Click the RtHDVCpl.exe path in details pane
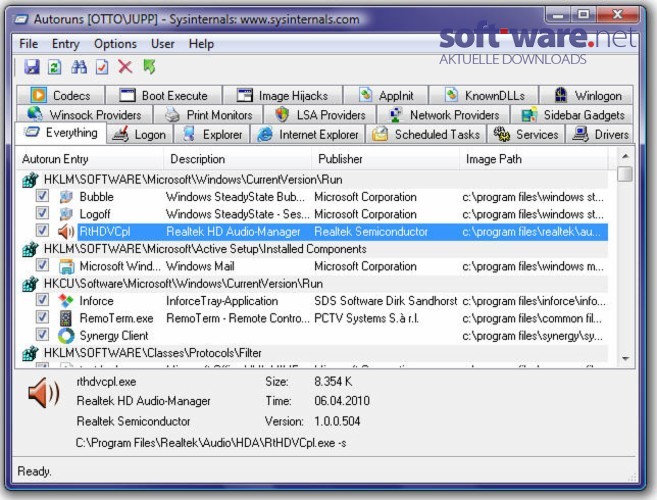Viewport: 657px width, 500px height. (211, 443)
